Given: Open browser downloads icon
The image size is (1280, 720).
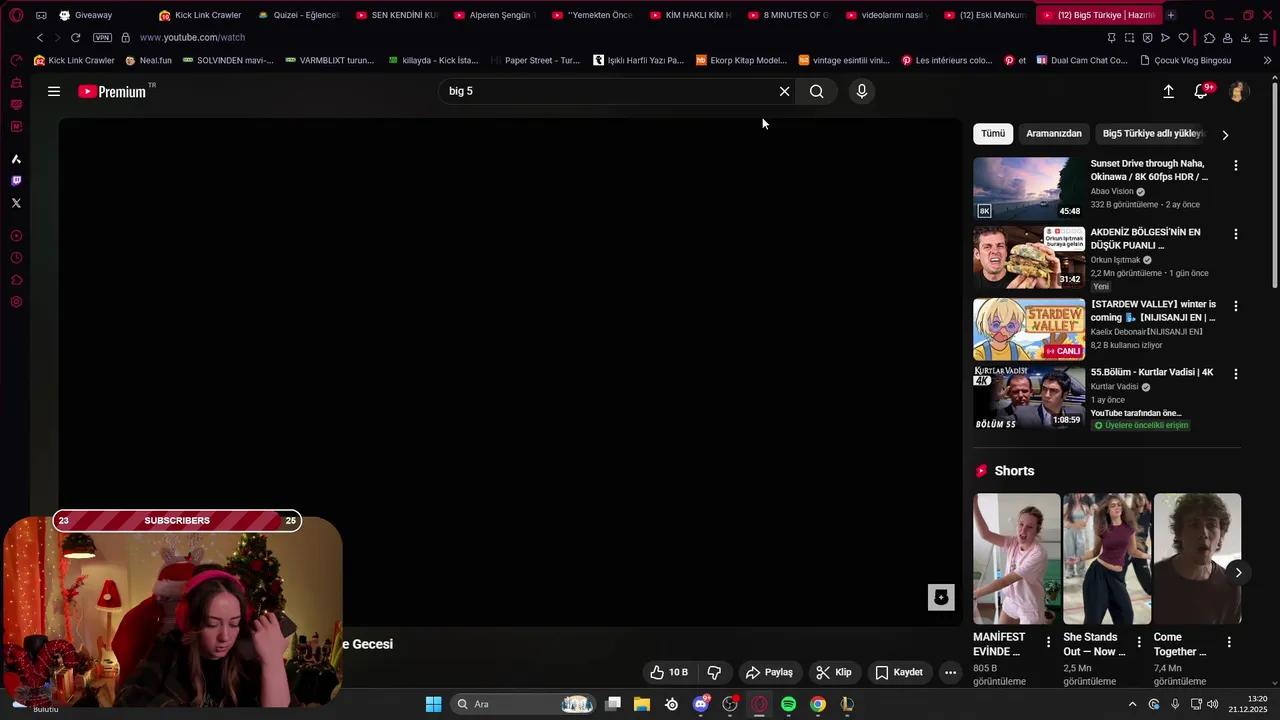Looking at the screenshot, I should click(1245, 37).
